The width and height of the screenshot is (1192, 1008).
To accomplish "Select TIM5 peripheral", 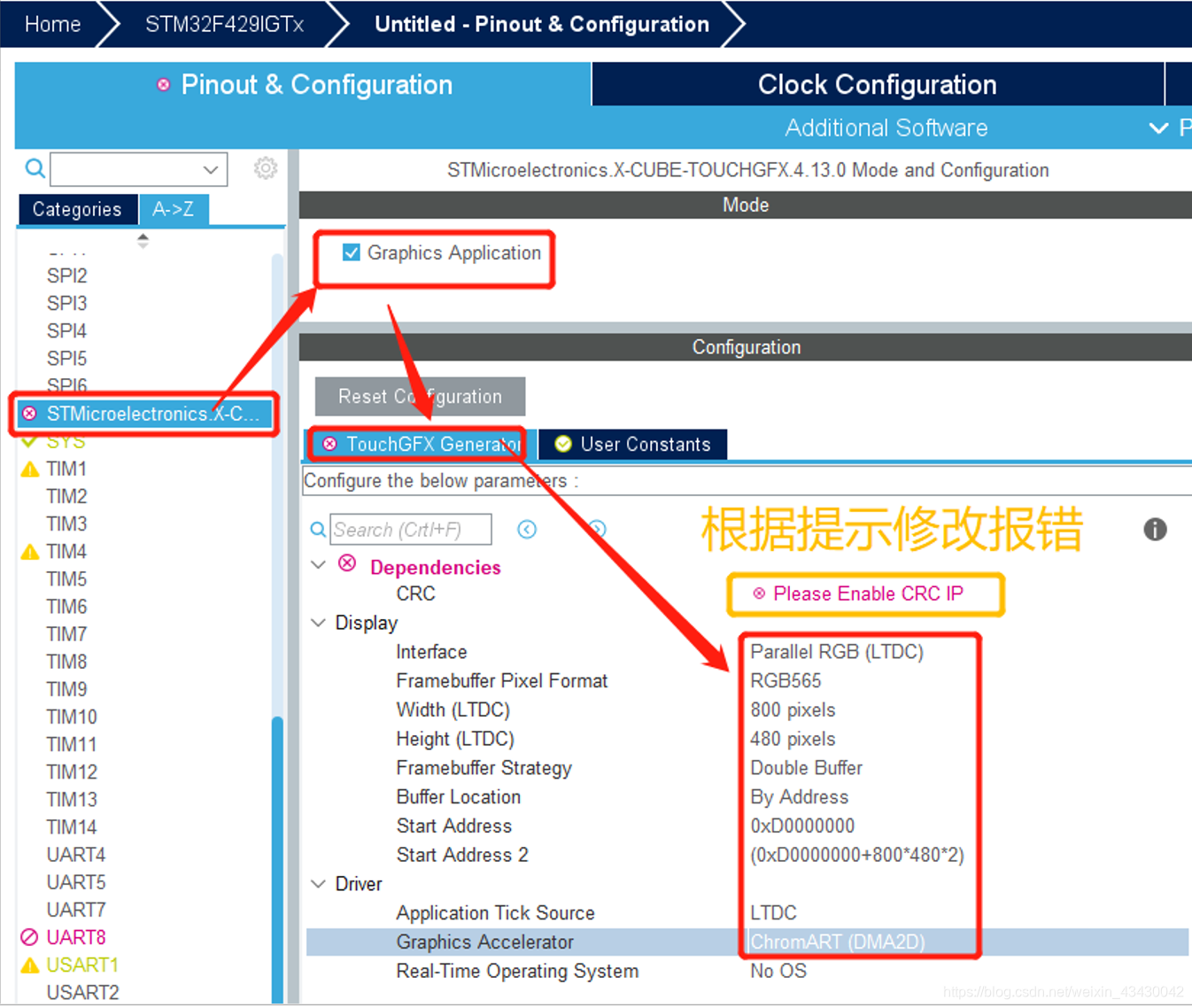I will [67, 579].
